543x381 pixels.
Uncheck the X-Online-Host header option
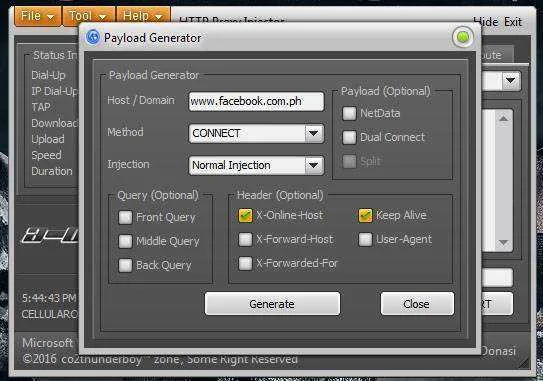tap(246, 215)
